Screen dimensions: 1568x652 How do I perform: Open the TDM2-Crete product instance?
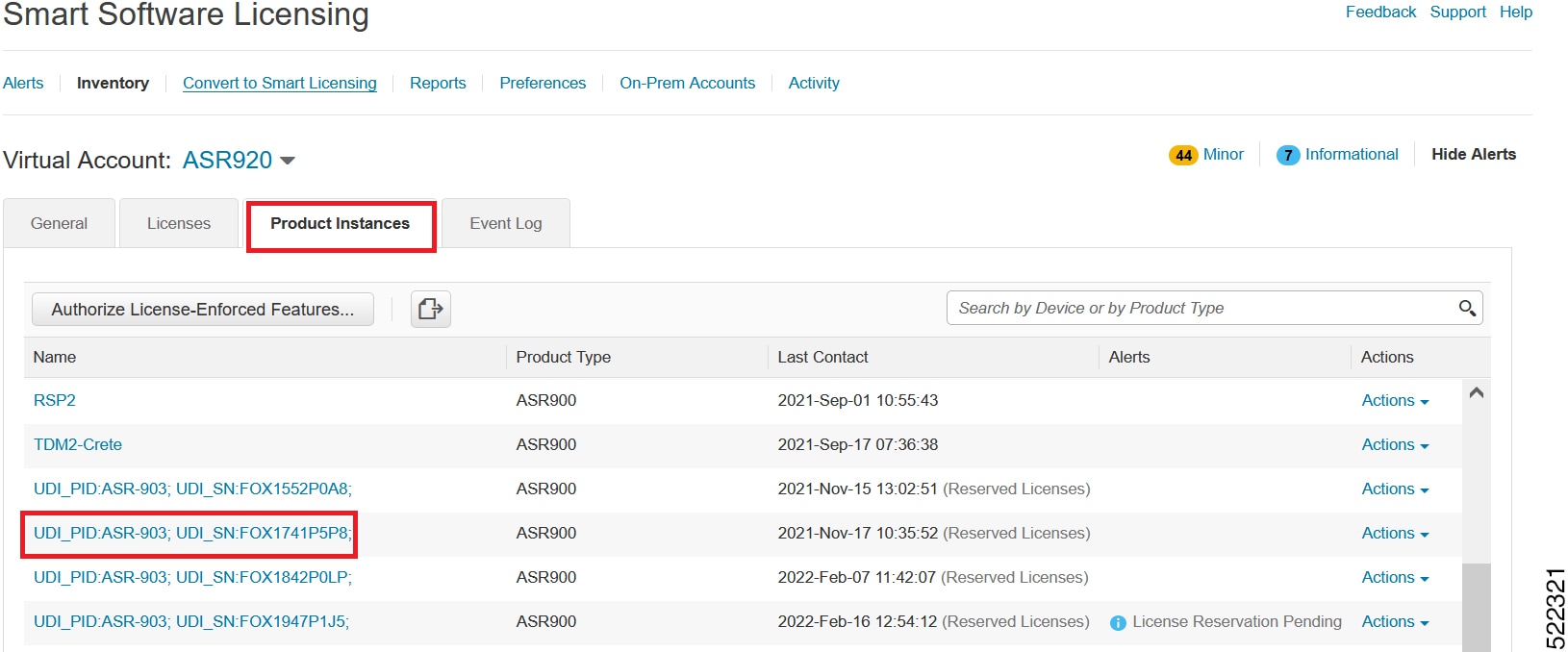click(78, 445)
